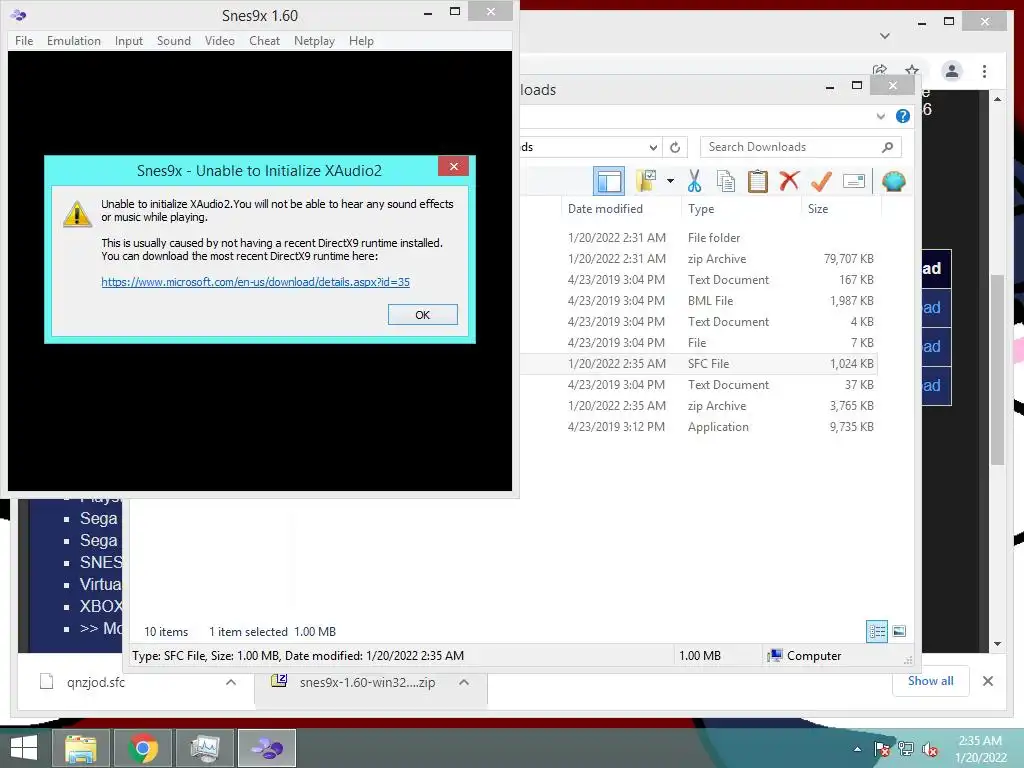Click the orange checkmark Properties icon
Image resolution: width=1024 pixels, height=768 pixels.
(x=821, y=181)
